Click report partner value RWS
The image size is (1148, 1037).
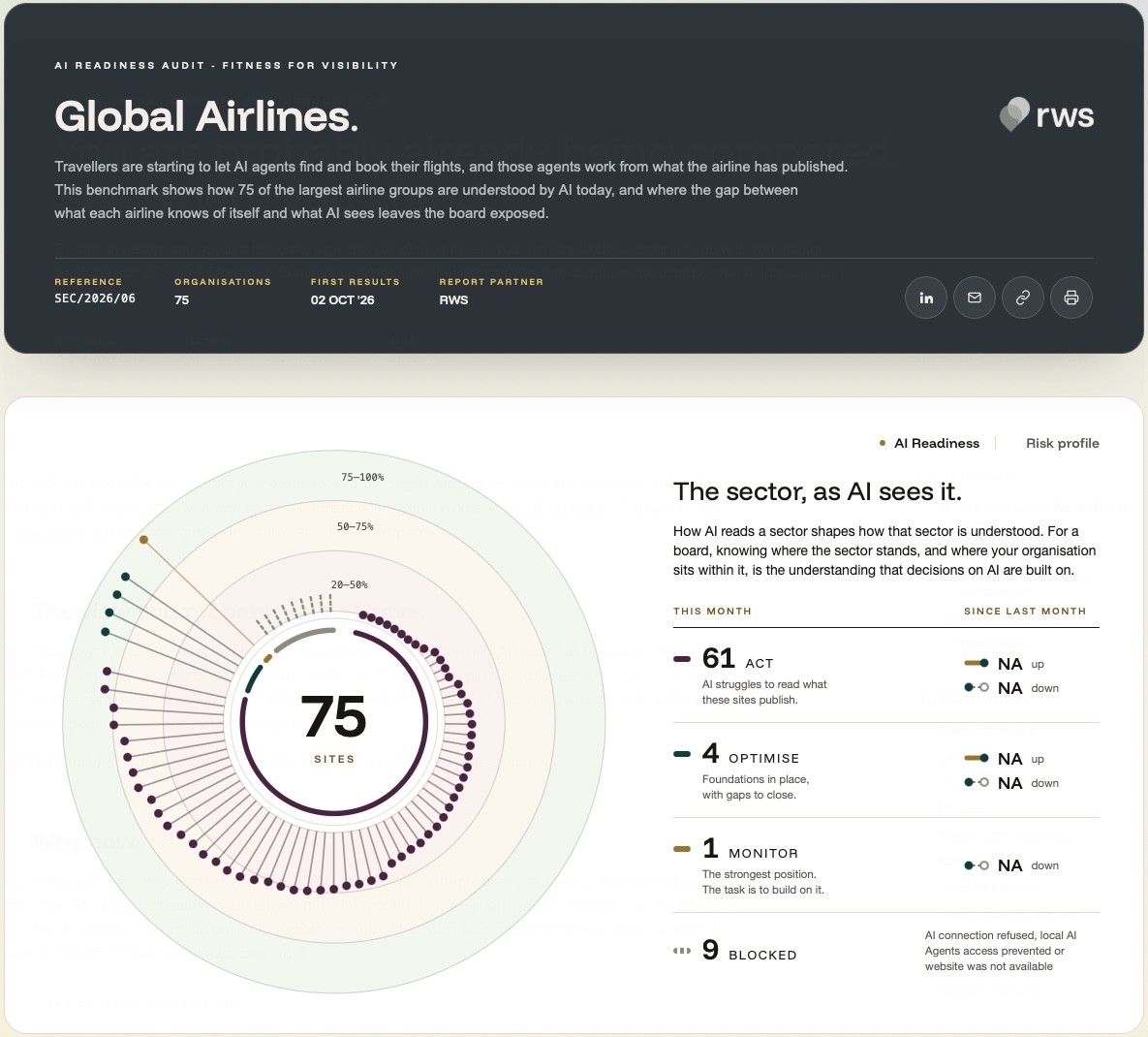[x=453, y=299]
